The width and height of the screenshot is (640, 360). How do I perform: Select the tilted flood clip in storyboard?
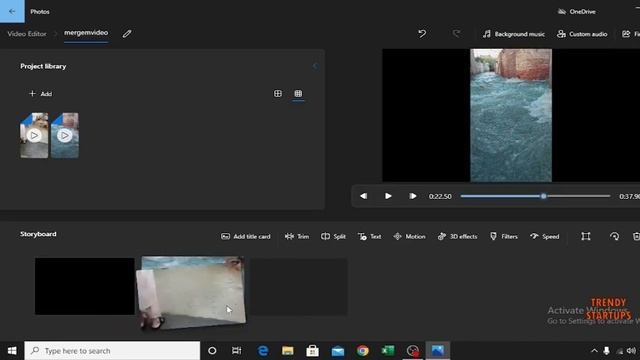click(191, 292)
